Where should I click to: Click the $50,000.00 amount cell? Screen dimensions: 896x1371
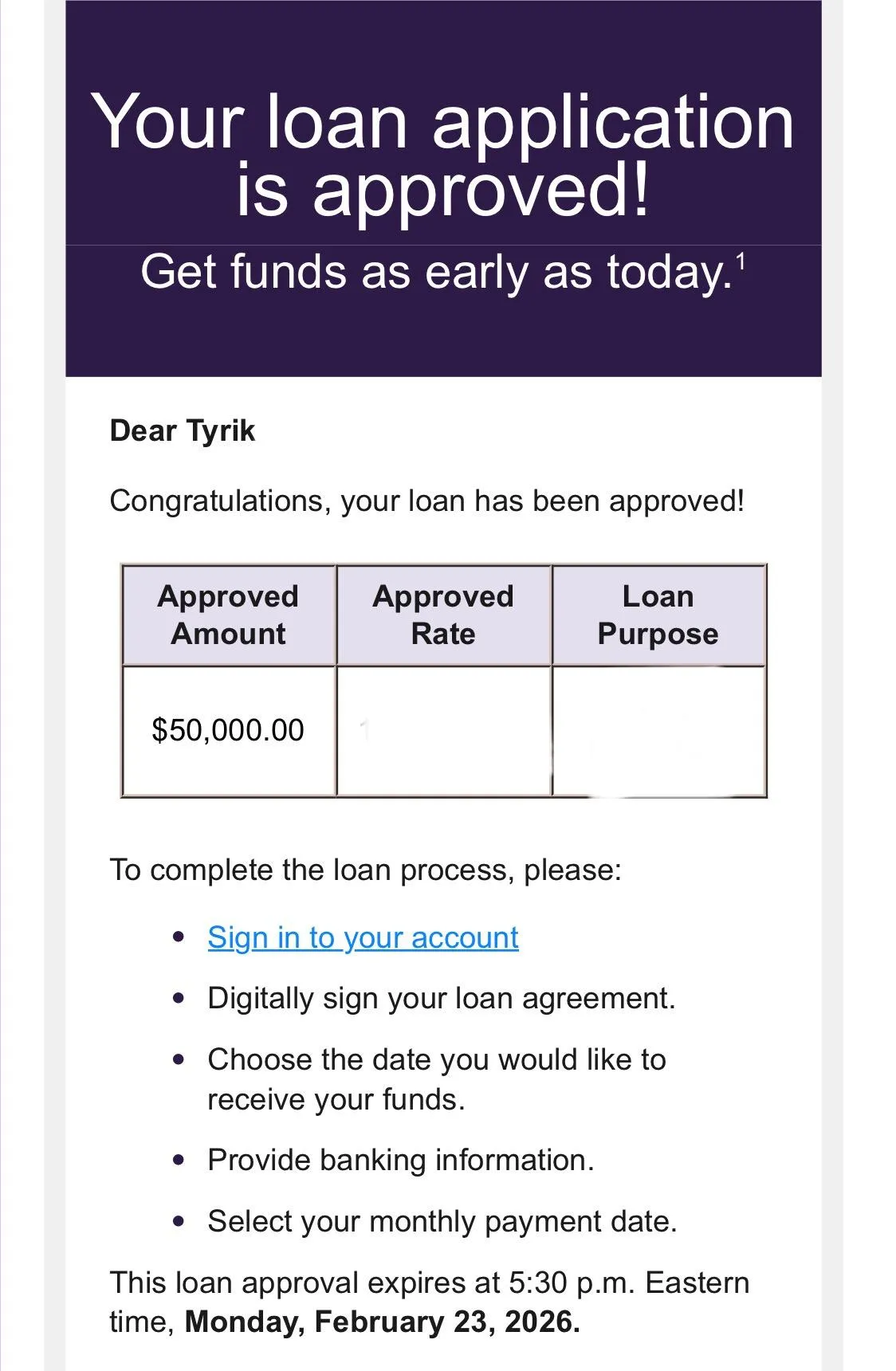click(x=228, y=730)
